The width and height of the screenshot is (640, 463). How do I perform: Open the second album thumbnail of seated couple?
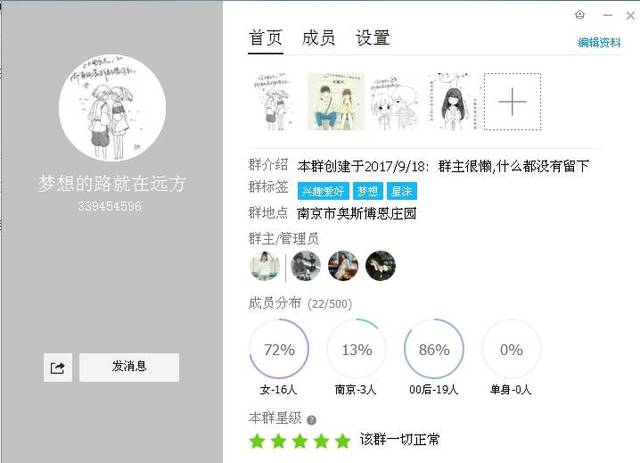tap(336, 102)
